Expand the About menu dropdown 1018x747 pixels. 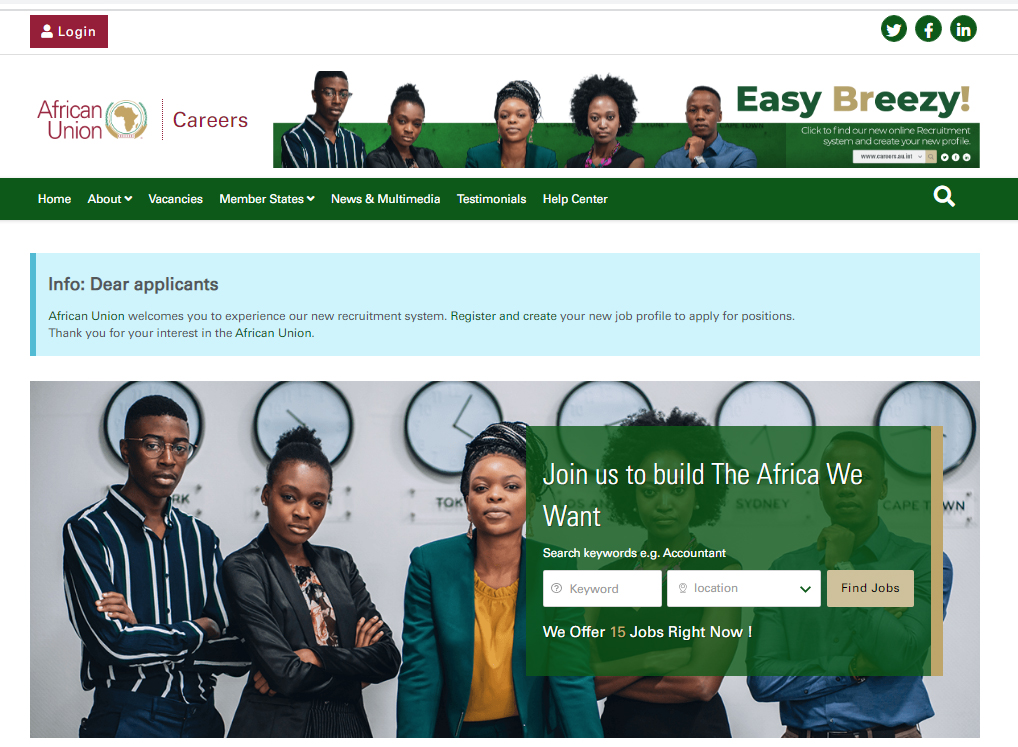coord(110,199)
